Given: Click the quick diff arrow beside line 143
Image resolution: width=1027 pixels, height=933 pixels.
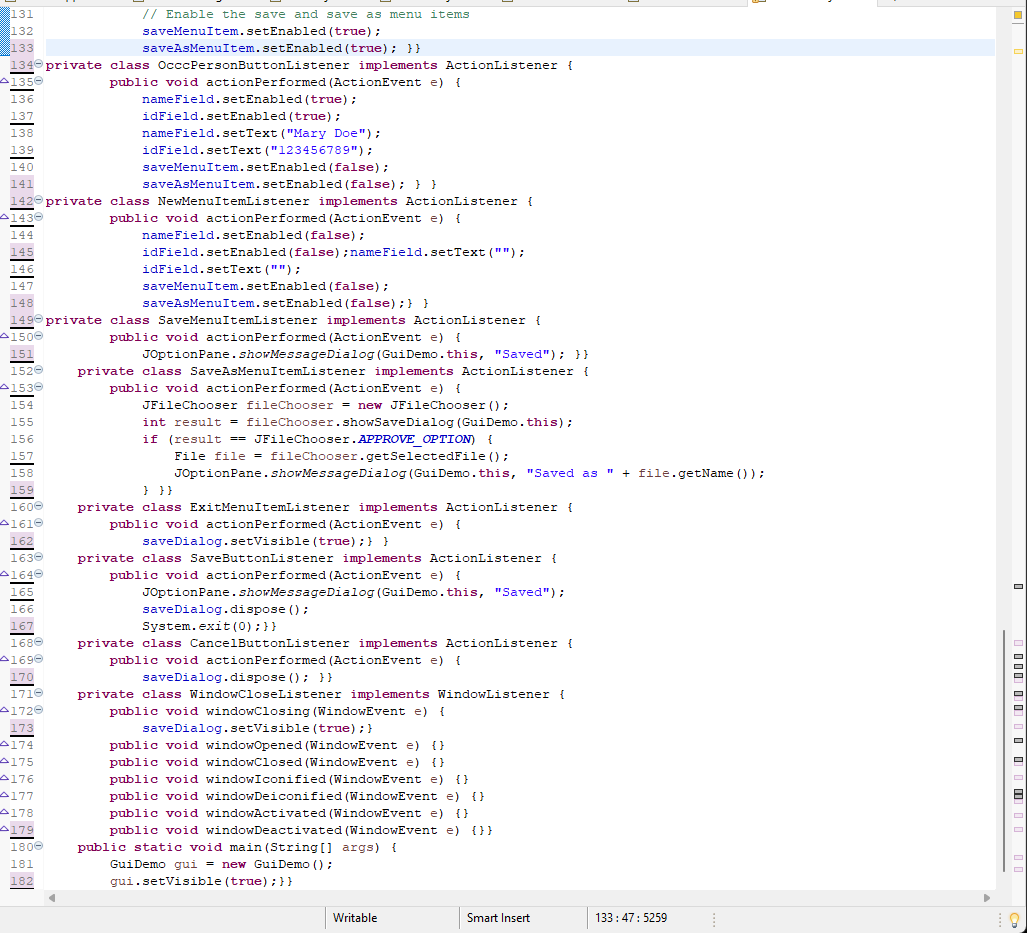Looking at the screenshot, I should coord(6,218).
